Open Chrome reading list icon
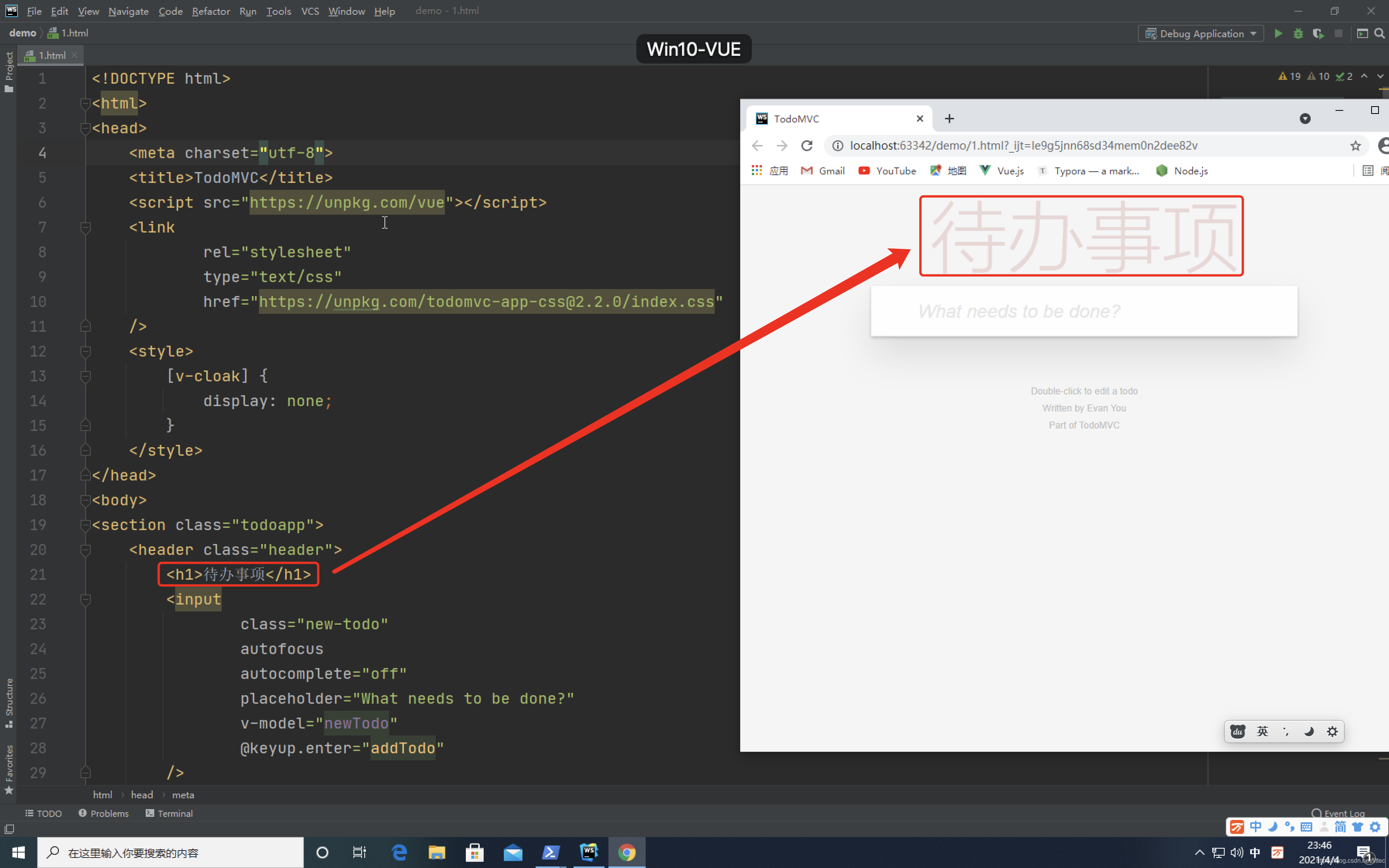Viewport: 1389px width, 868px height. click(1368, 170)
